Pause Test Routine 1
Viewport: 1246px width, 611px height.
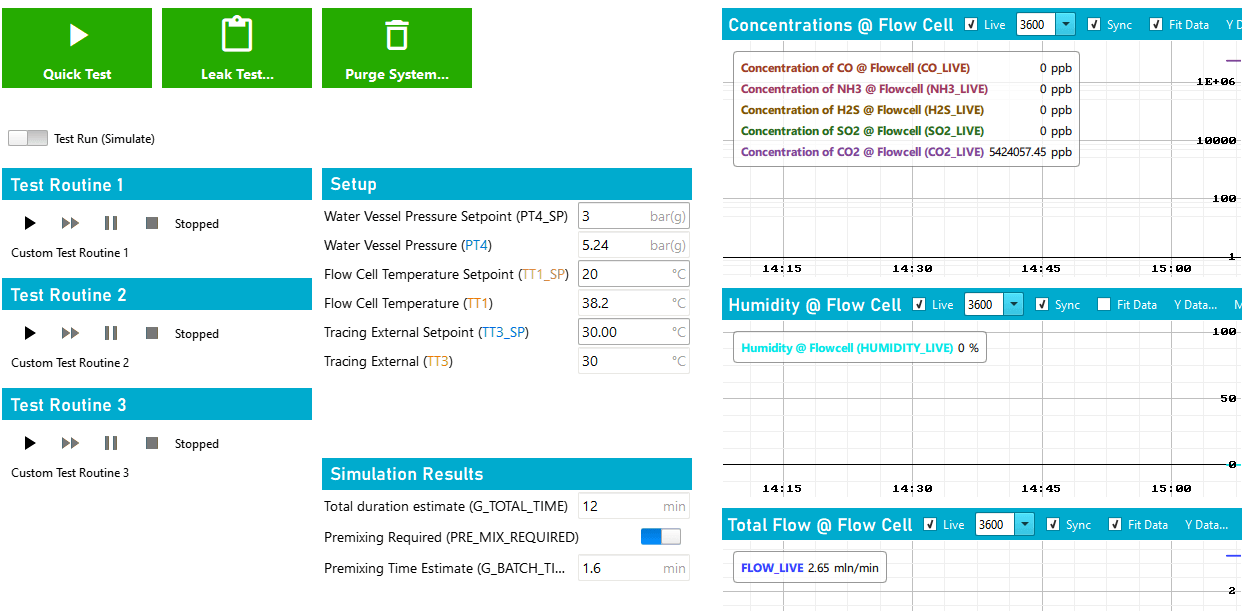click(110, 223)
